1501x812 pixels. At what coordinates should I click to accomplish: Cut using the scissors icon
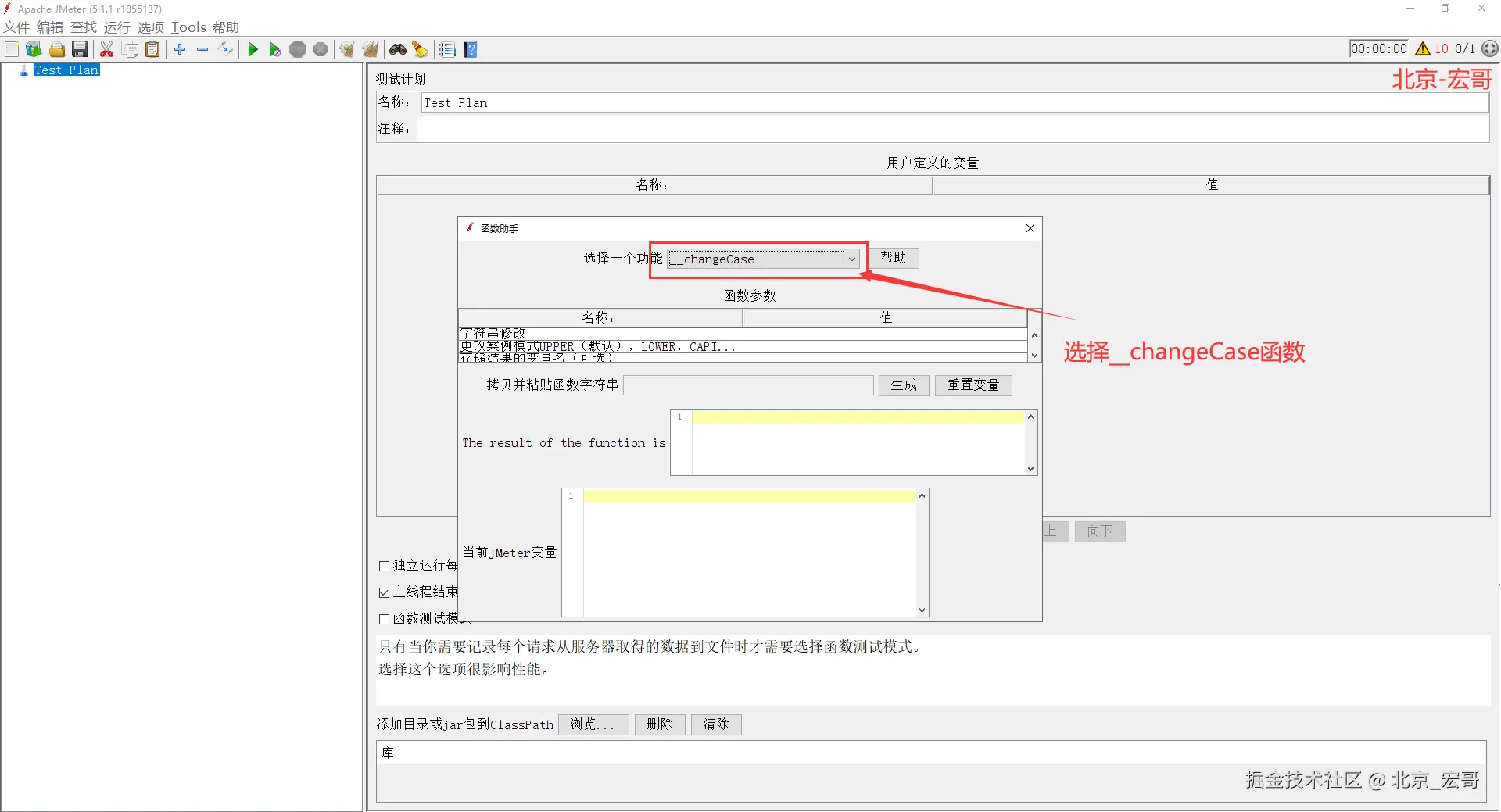pos(107,49)
